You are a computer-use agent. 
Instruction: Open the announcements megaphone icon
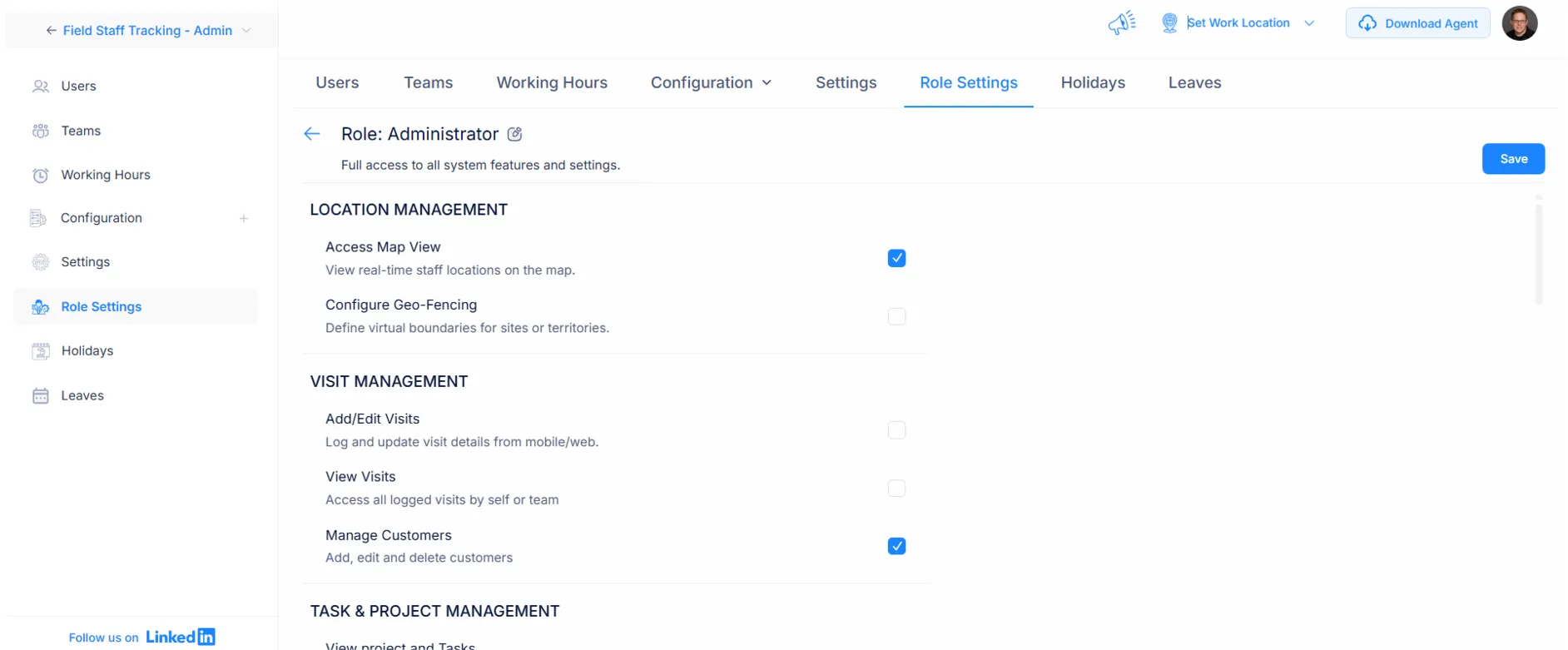[1122, 22]
